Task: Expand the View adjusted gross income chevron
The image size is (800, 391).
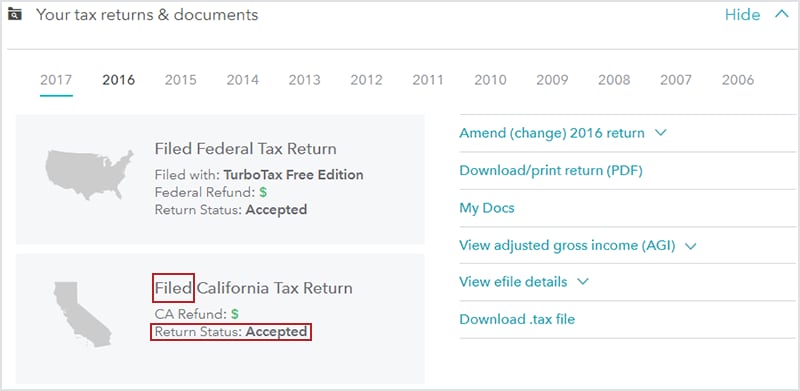Action: click(690, 246)
